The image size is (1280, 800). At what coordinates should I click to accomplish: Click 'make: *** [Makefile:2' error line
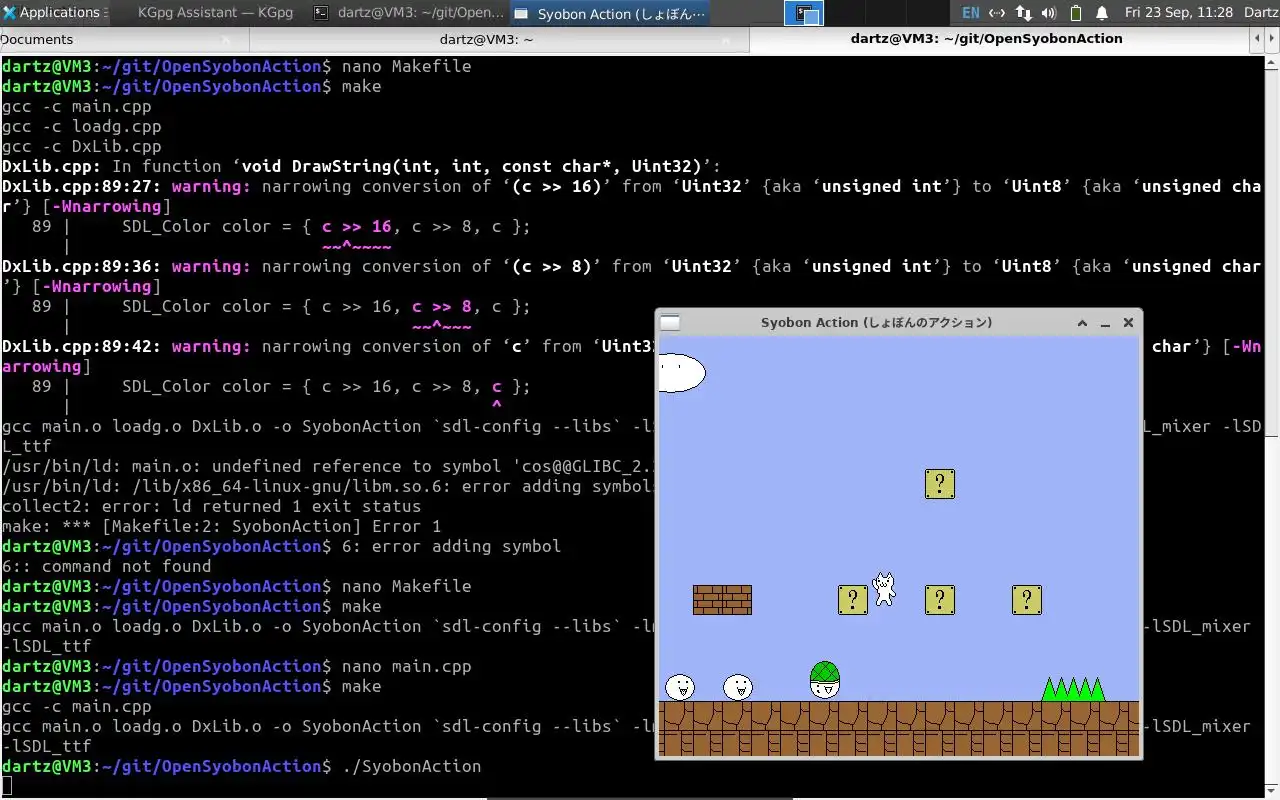point(221,526)
